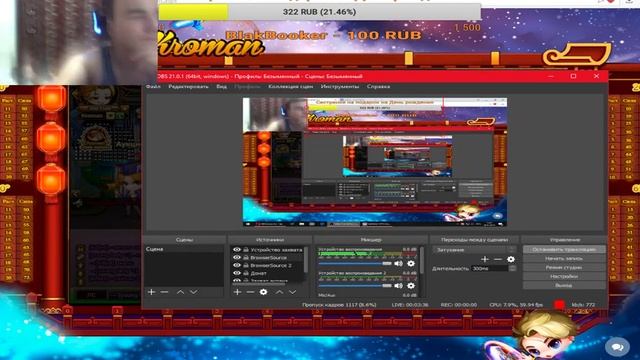Remove the selected scene with the minus icon

(x=164, y=292)
